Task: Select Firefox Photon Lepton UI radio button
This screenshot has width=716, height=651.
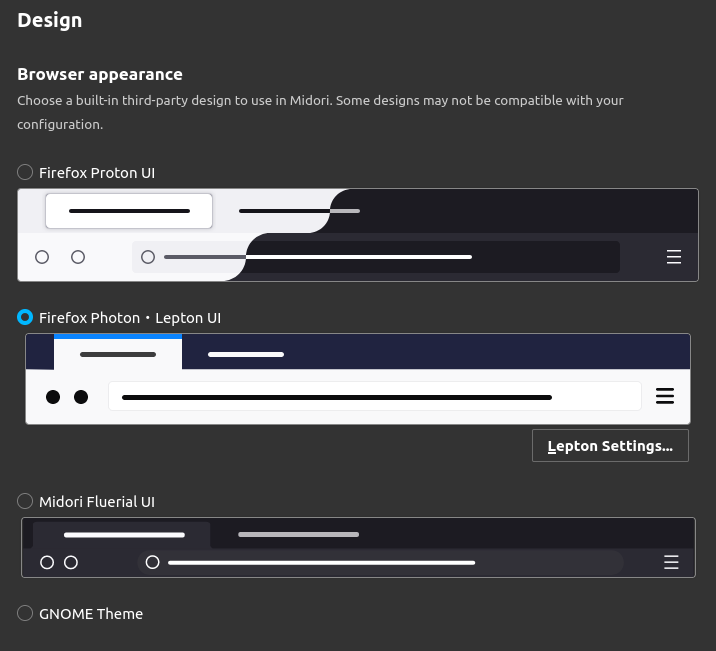Action: pos(25,317)
